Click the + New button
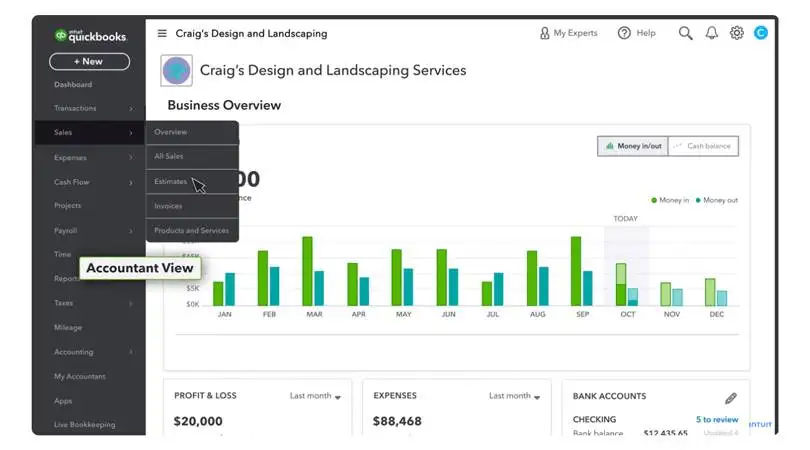Screen dimensions: 810x450 pyautogui.click(x=89, y=61)
